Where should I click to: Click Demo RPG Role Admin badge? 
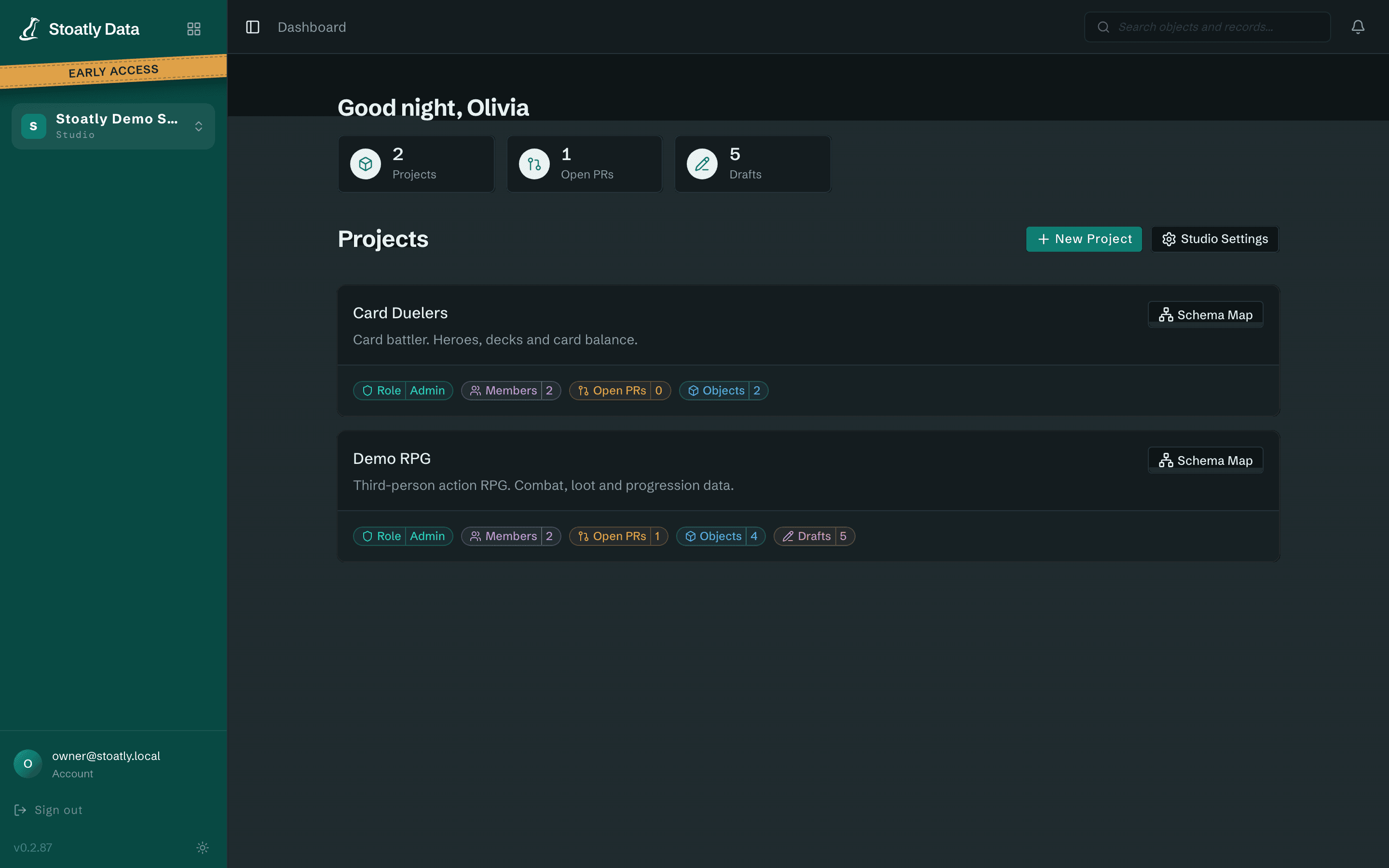pos(403,536)
